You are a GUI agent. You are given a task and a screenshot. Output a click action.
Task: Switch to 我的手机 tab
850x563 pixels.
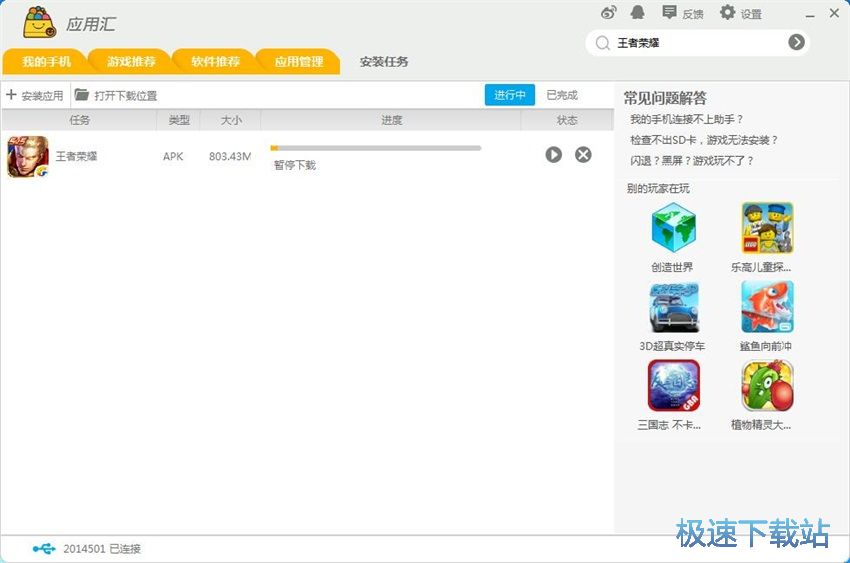click(46, 61)
